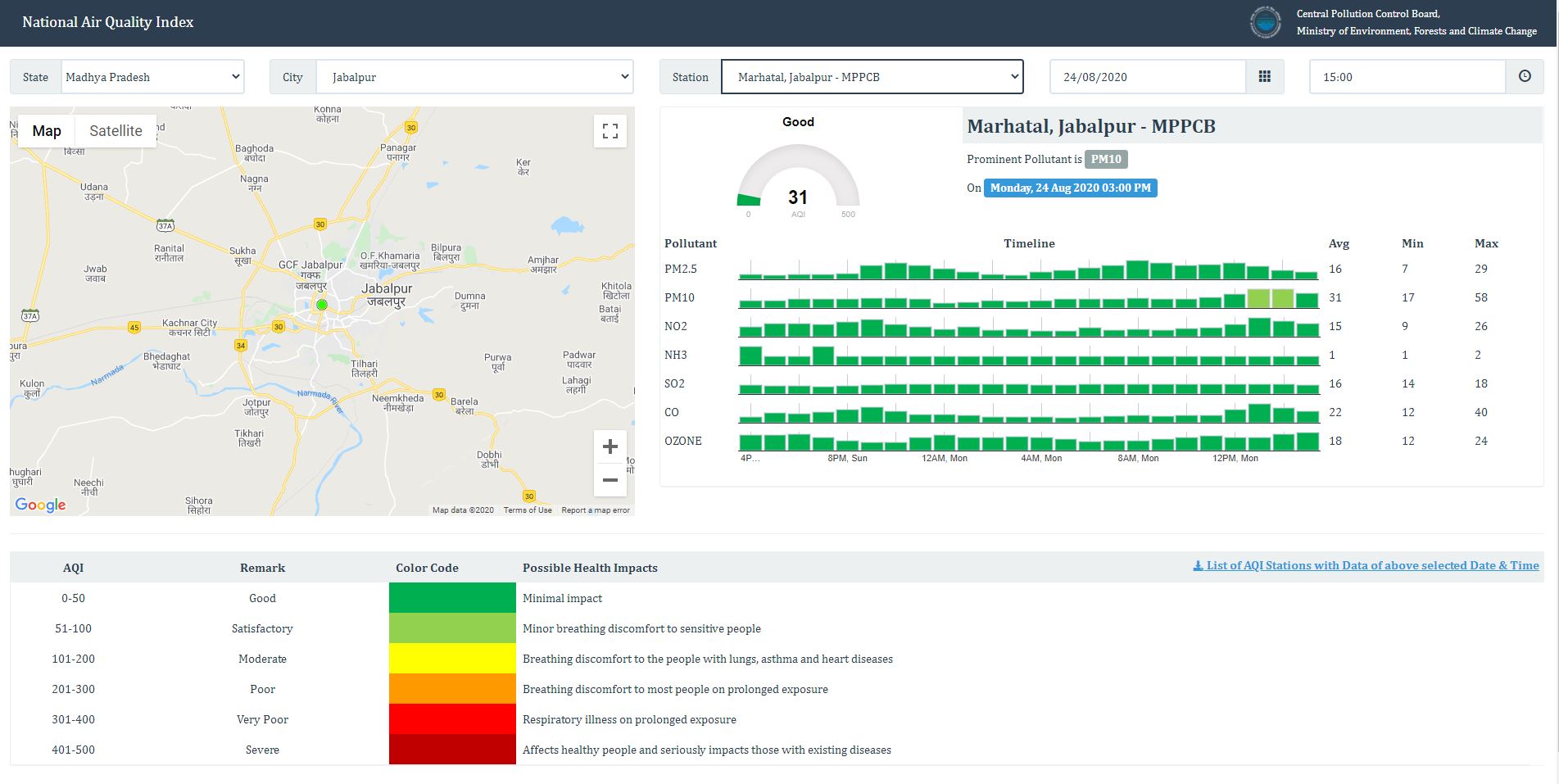Click Bhedaghat label on map
The height and width of the screenshot is (784, 1559).
pyautogui.click(x=166, y=361)
